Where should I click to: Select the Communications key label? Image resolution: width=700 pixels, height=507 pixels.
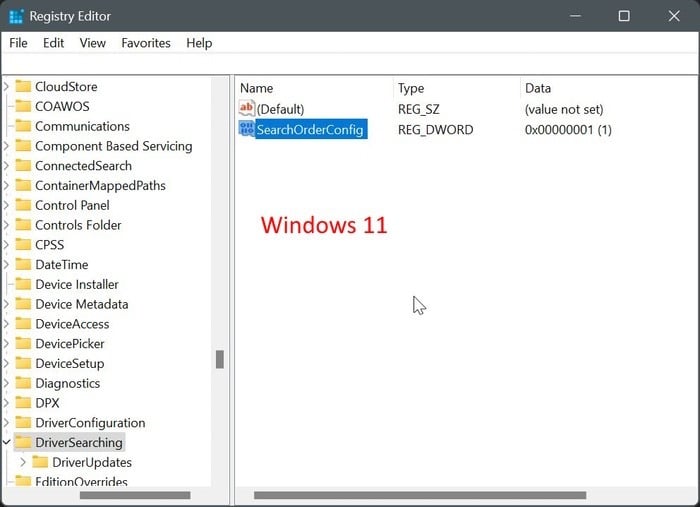[82, 126]
